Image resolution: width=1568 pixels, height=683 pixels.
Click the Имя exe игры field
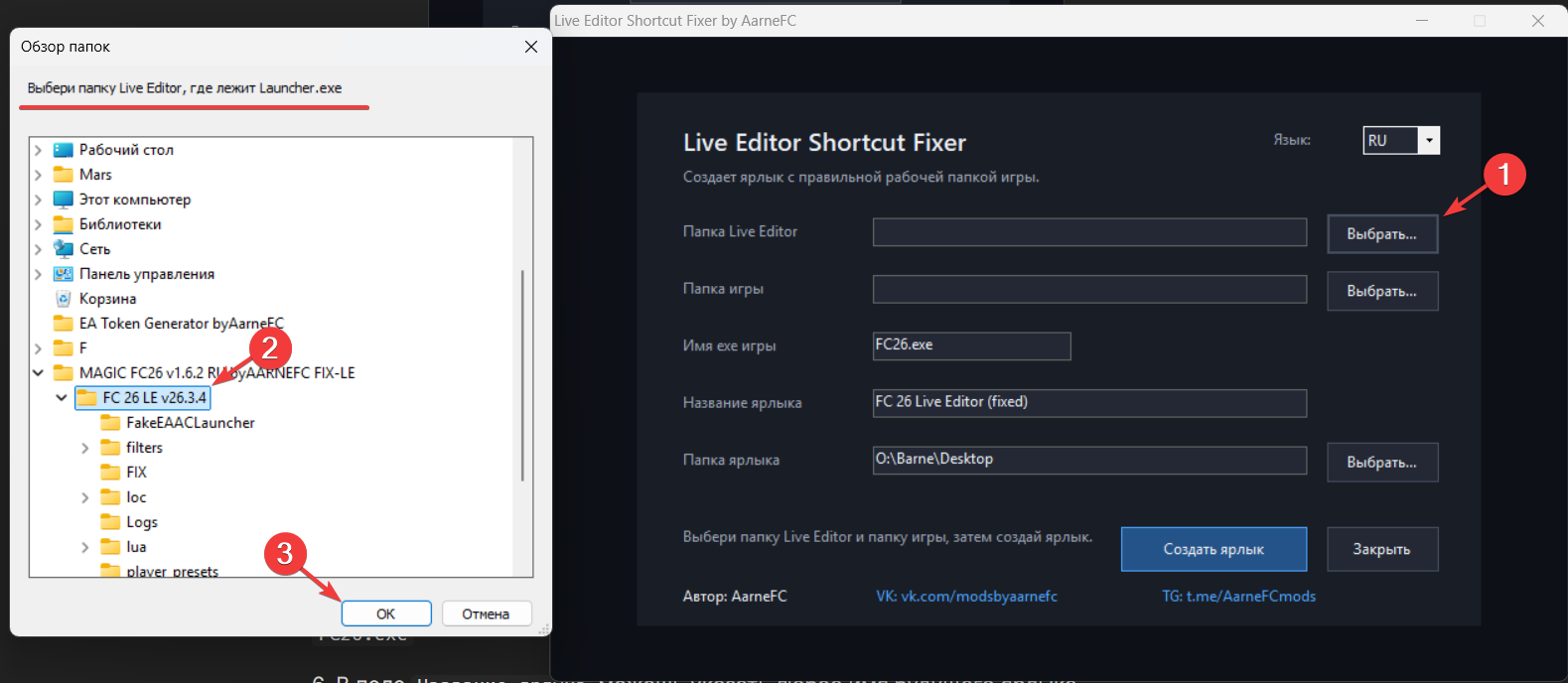(971, 346)
